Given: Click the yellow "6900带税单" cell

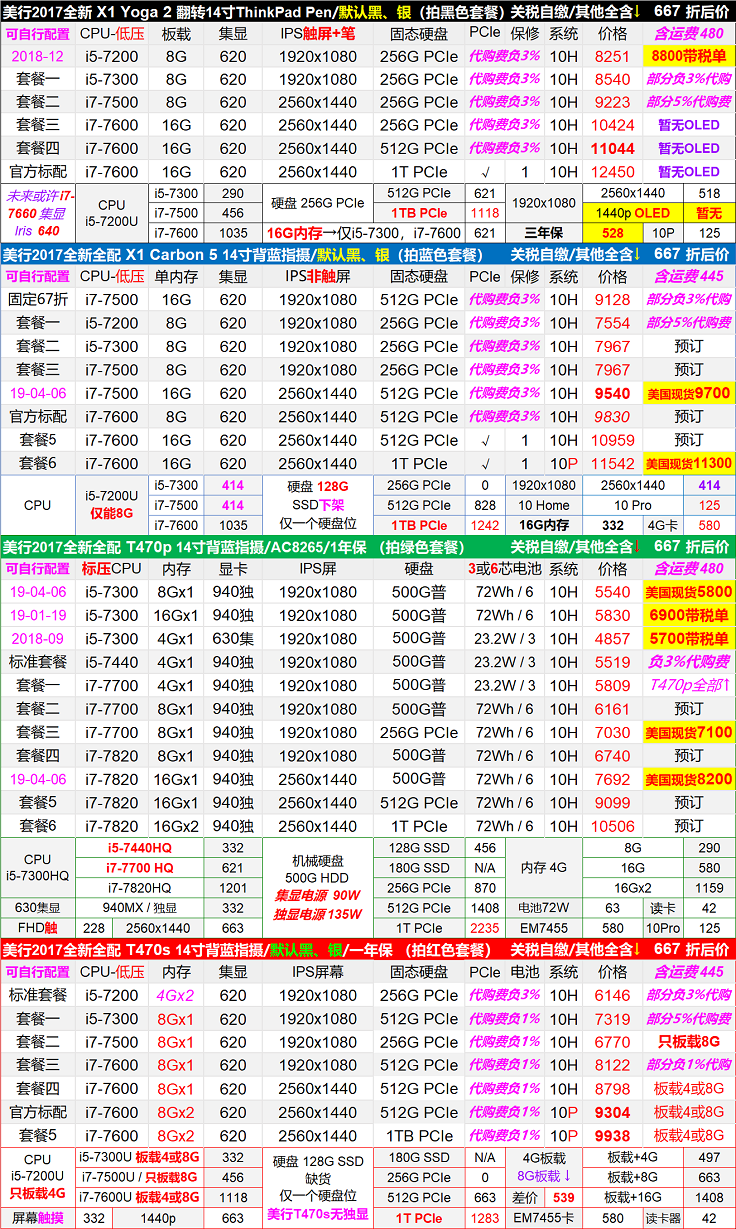Looking at the screenshot, I should tap(688, 615).
